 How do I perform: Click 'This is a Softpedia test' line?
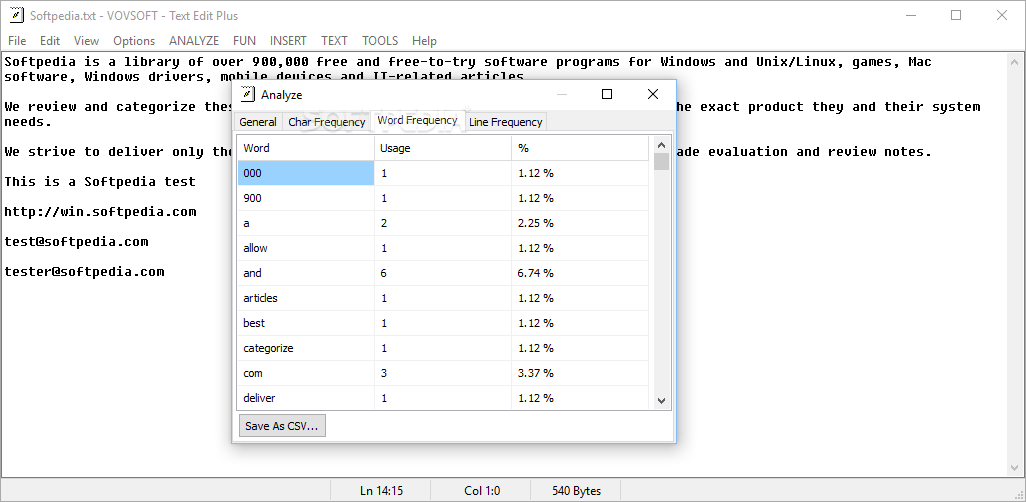(100, 182)
